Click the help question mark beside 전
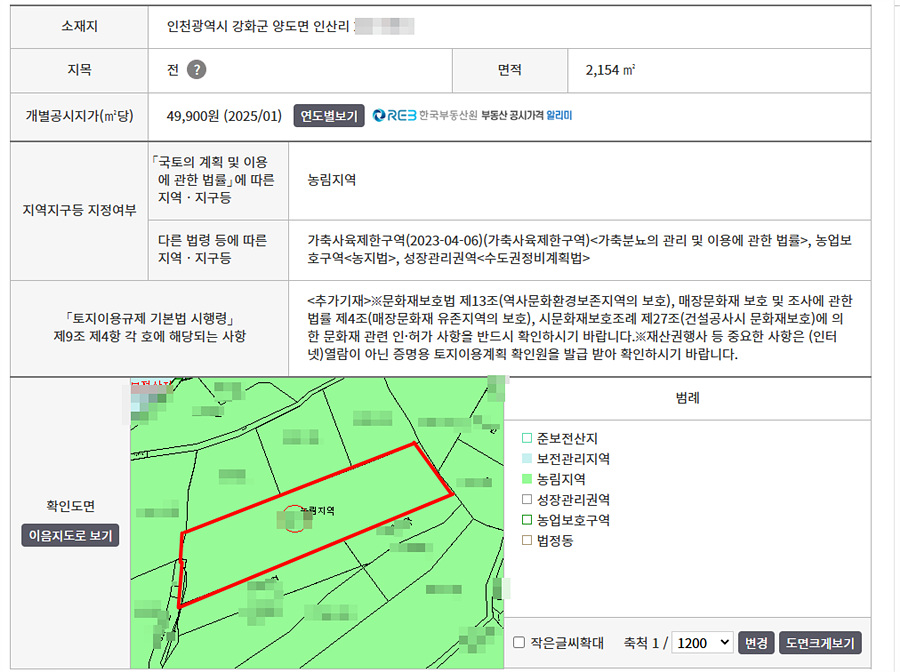This screenshot has height=672, width=900. tap(197, 70)
